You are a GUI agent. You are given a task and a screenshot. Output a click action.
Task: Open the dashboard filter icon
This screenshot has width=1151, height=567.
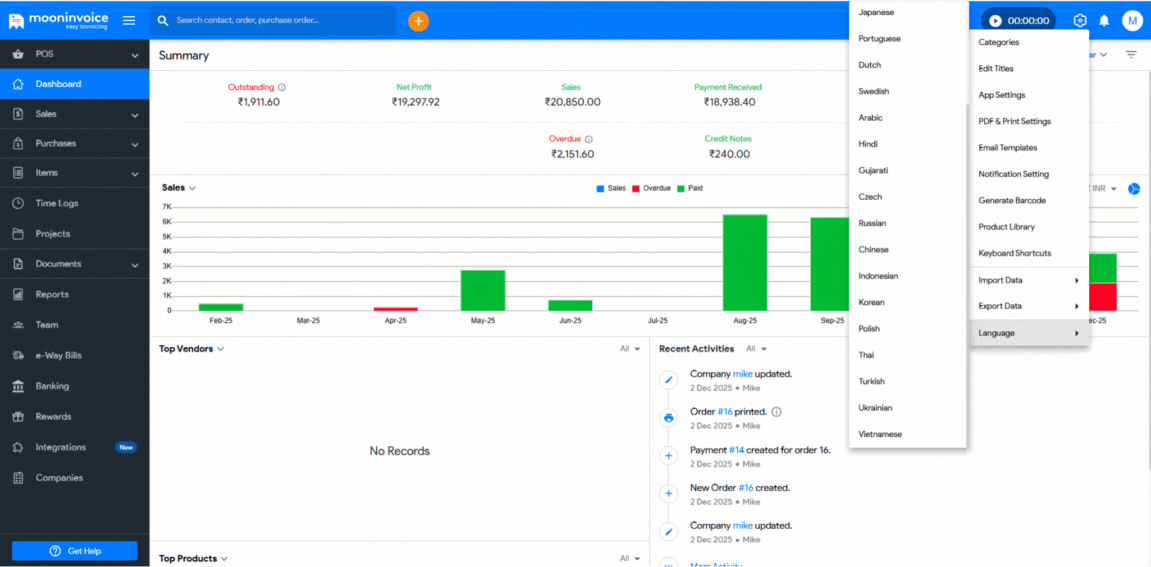(x=1131, y=55)
